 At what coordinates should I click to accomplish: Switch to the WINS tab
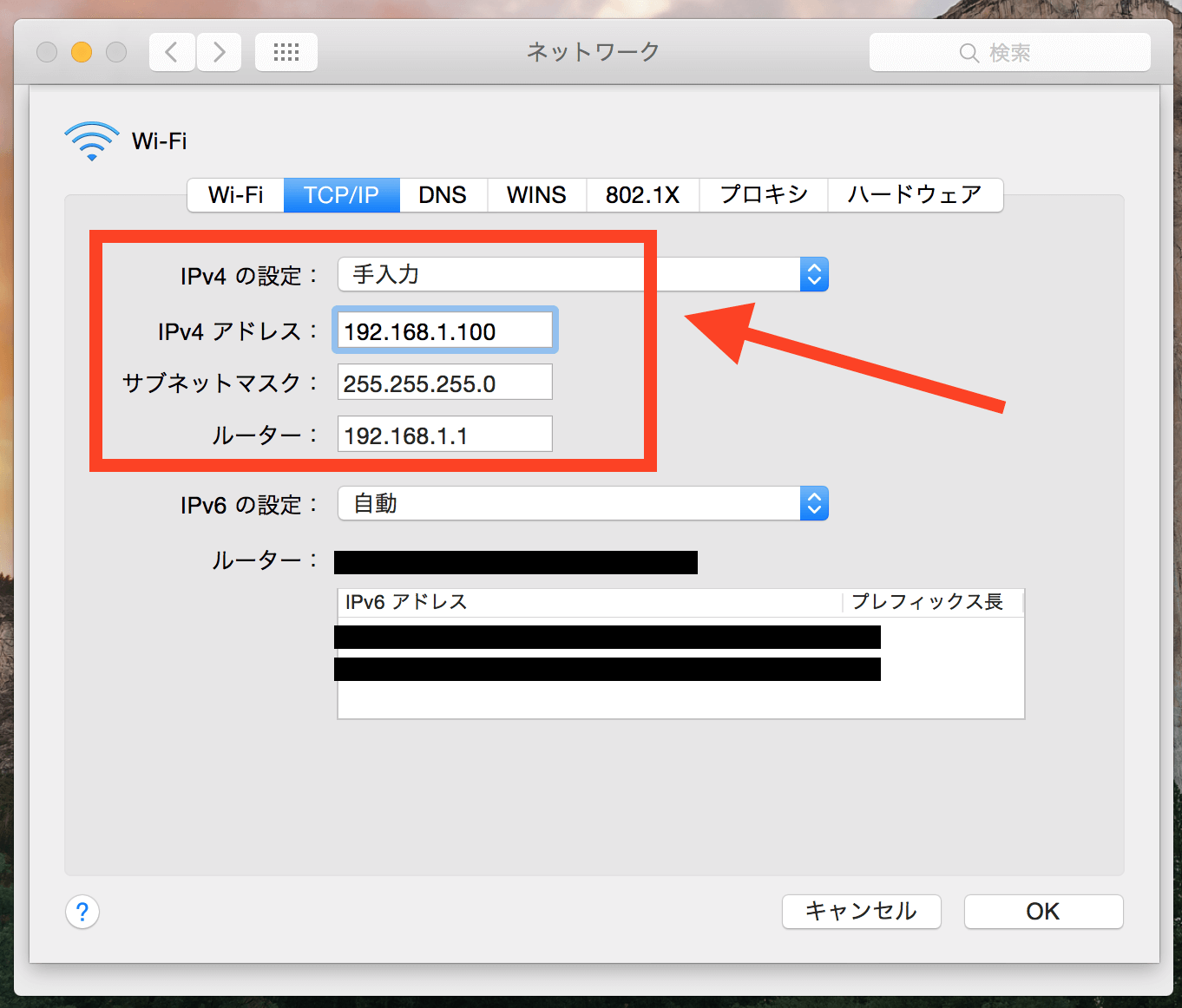pos(536,195)
